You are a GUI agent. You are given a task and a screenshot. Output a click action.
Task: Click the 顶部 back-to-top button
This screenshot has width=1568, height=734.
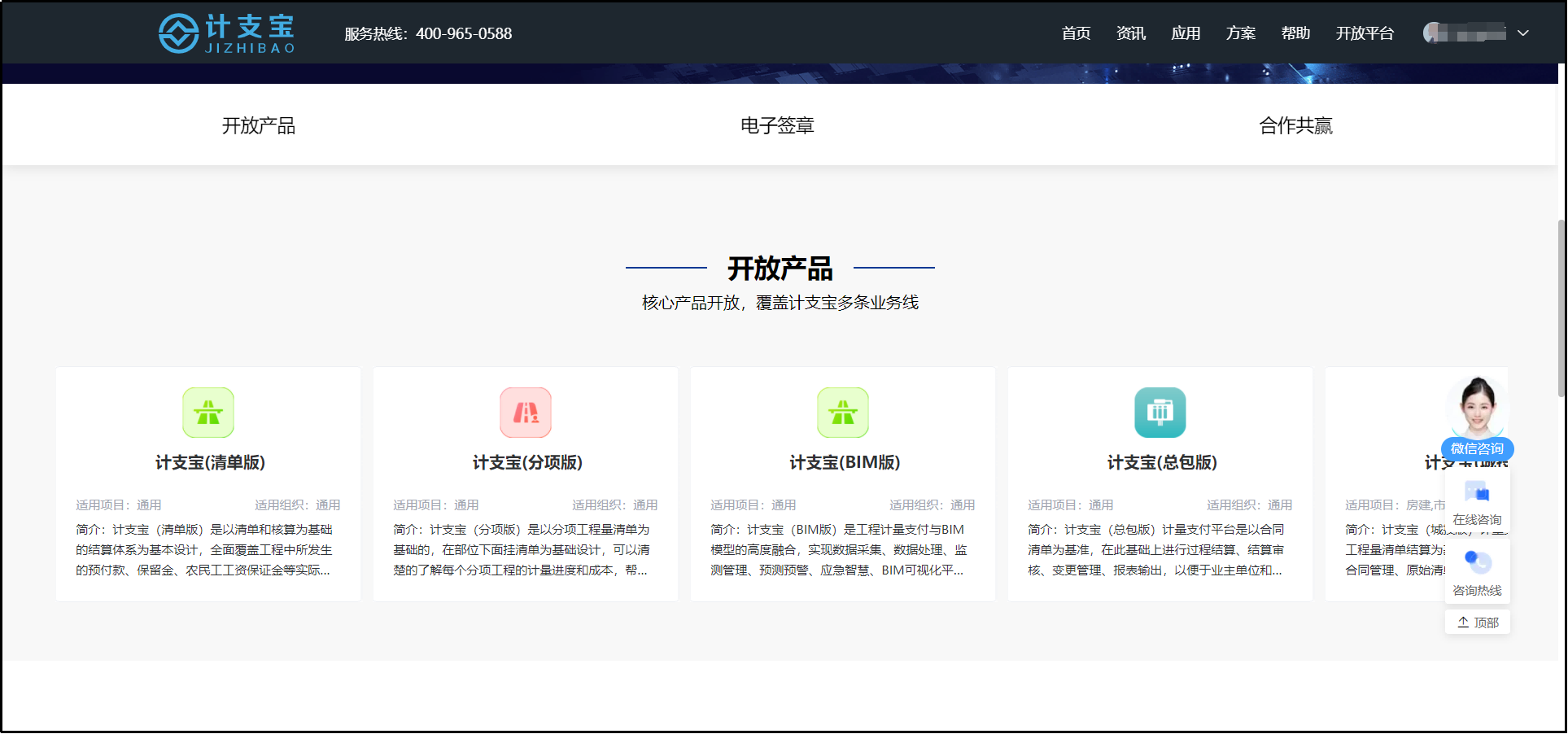point(1478,623)
